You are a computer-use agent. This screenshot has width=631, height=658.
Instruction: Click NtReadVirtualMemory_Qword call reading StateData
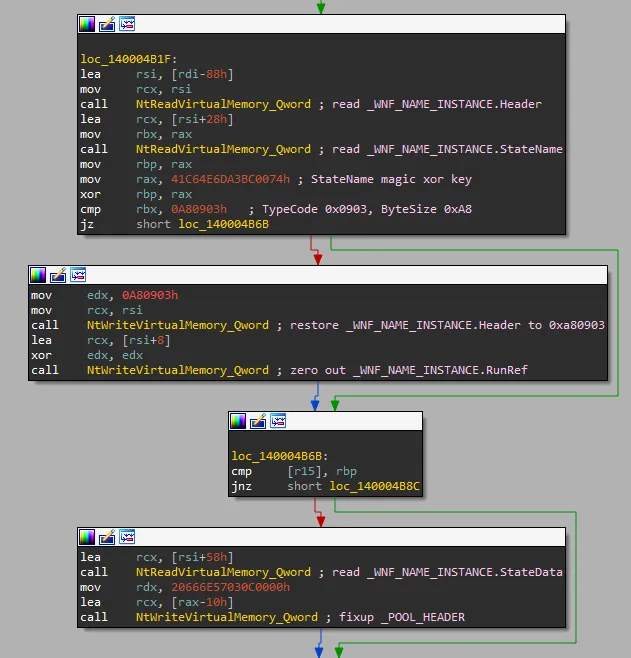223,572
